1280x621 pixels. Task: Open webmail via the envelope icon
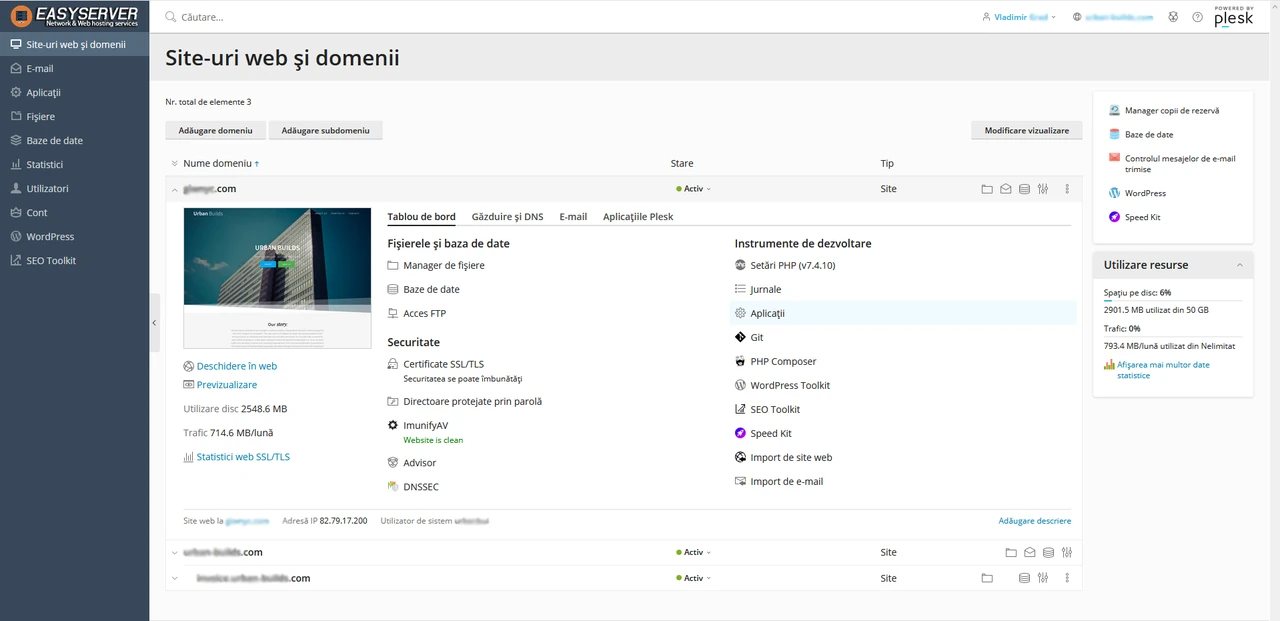(x=1005, y=188)
